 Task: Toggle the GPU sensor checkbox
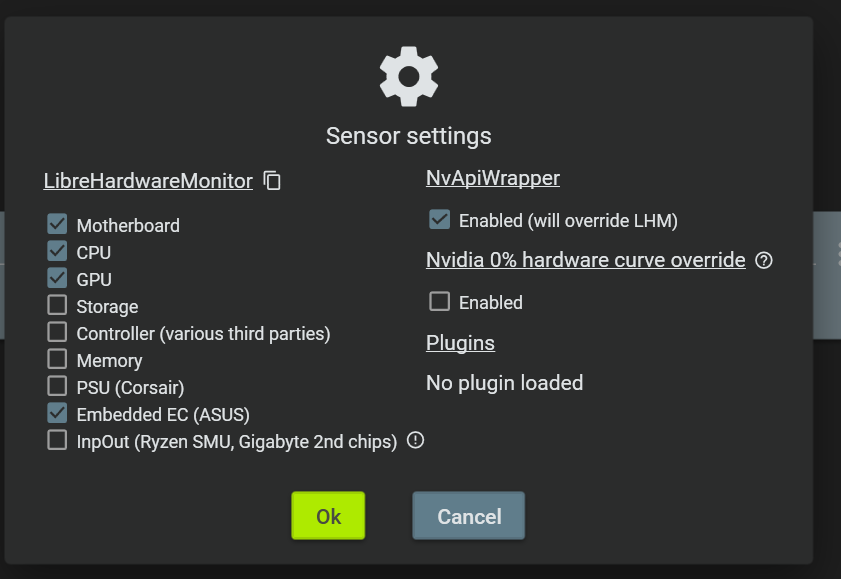click(57, 278)
